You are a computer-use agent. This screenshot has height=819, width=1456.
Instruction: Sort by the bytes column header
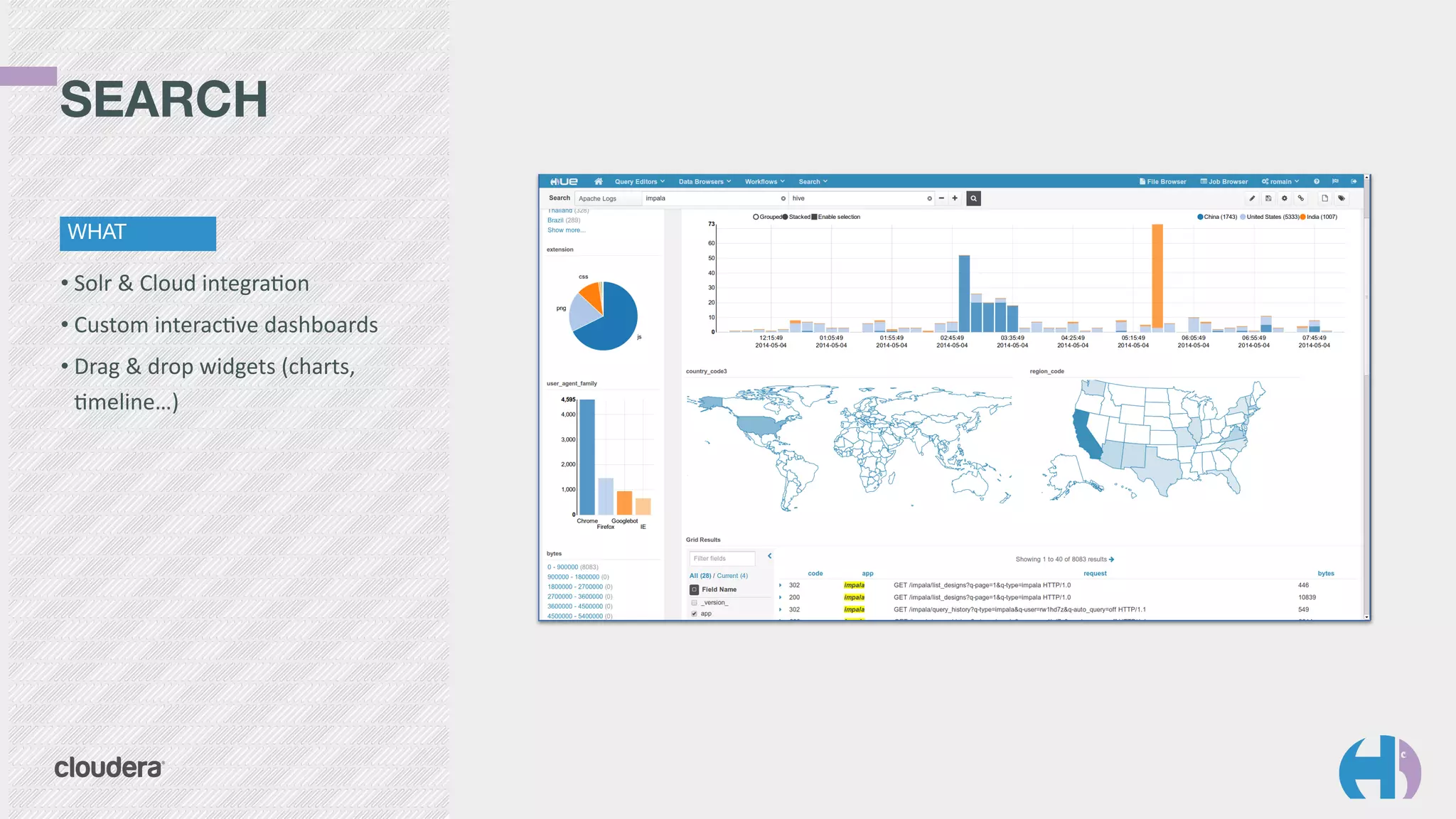1326,574
